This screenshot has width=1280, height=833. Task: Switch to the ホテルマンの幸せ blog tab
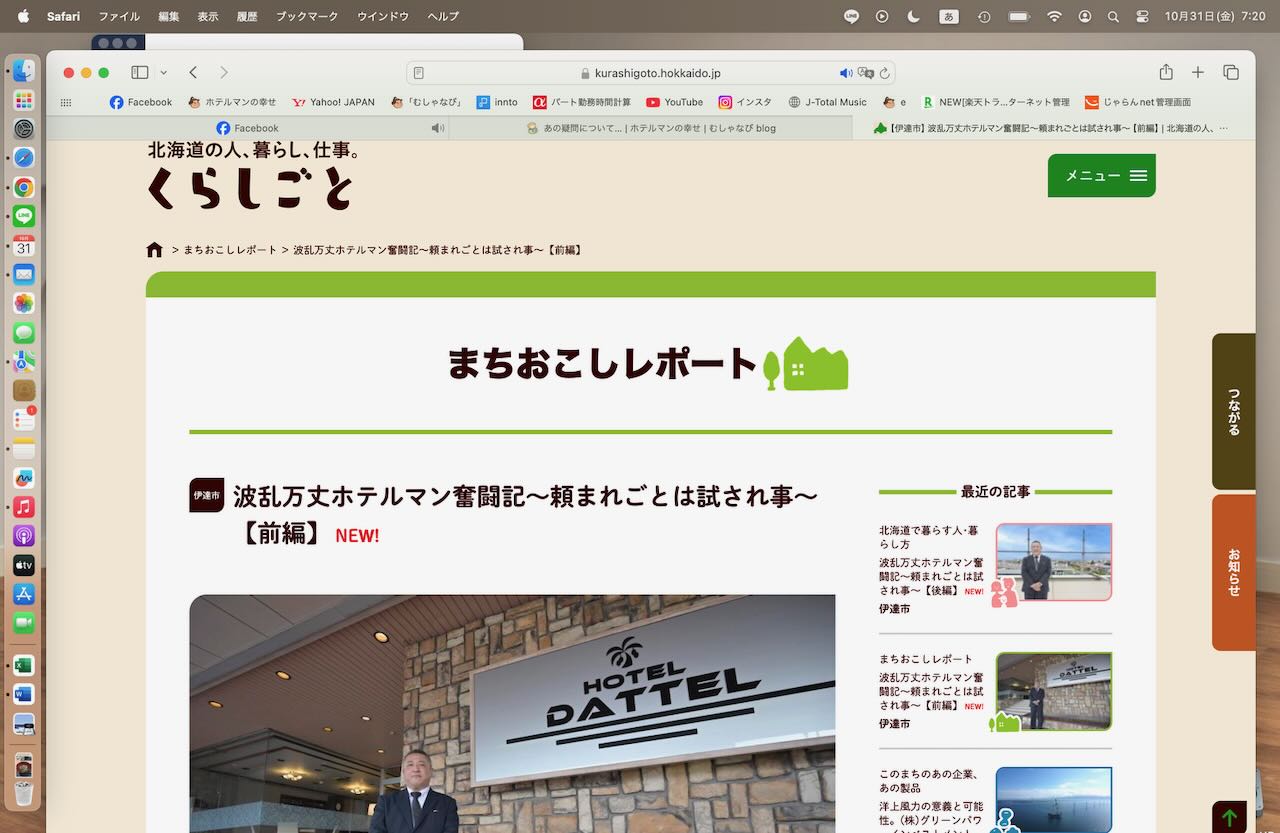[651, 128]
